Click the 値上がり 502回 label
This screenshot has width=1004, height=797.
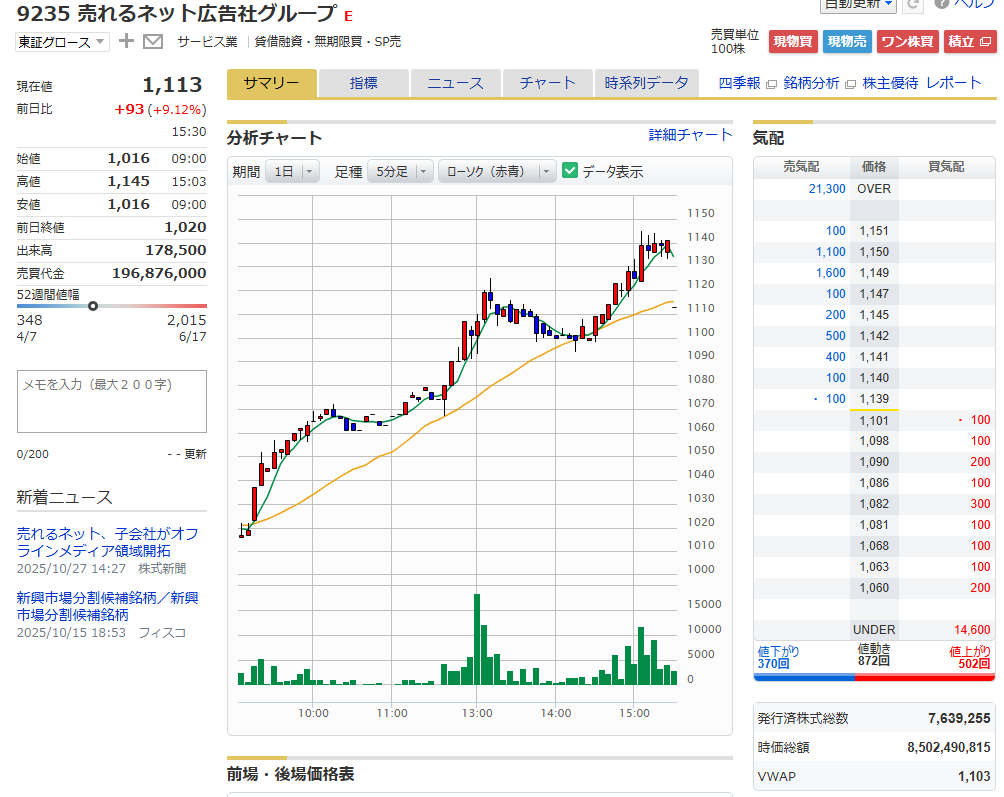(x=969, y=657)
